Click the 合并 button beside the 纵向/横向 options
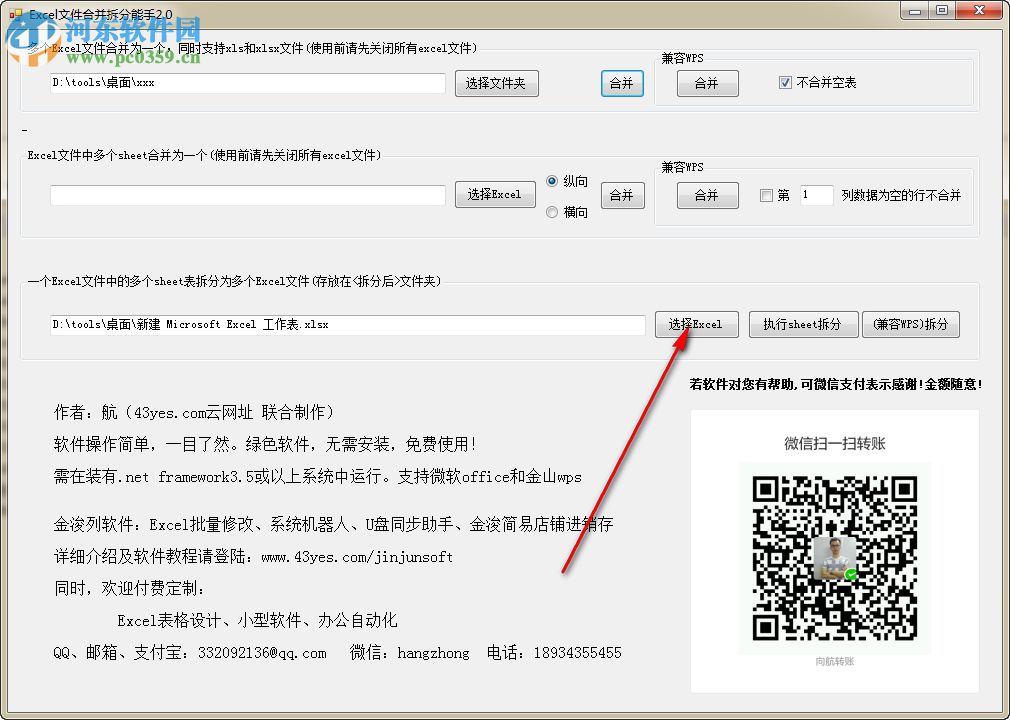 click(622, 195)
